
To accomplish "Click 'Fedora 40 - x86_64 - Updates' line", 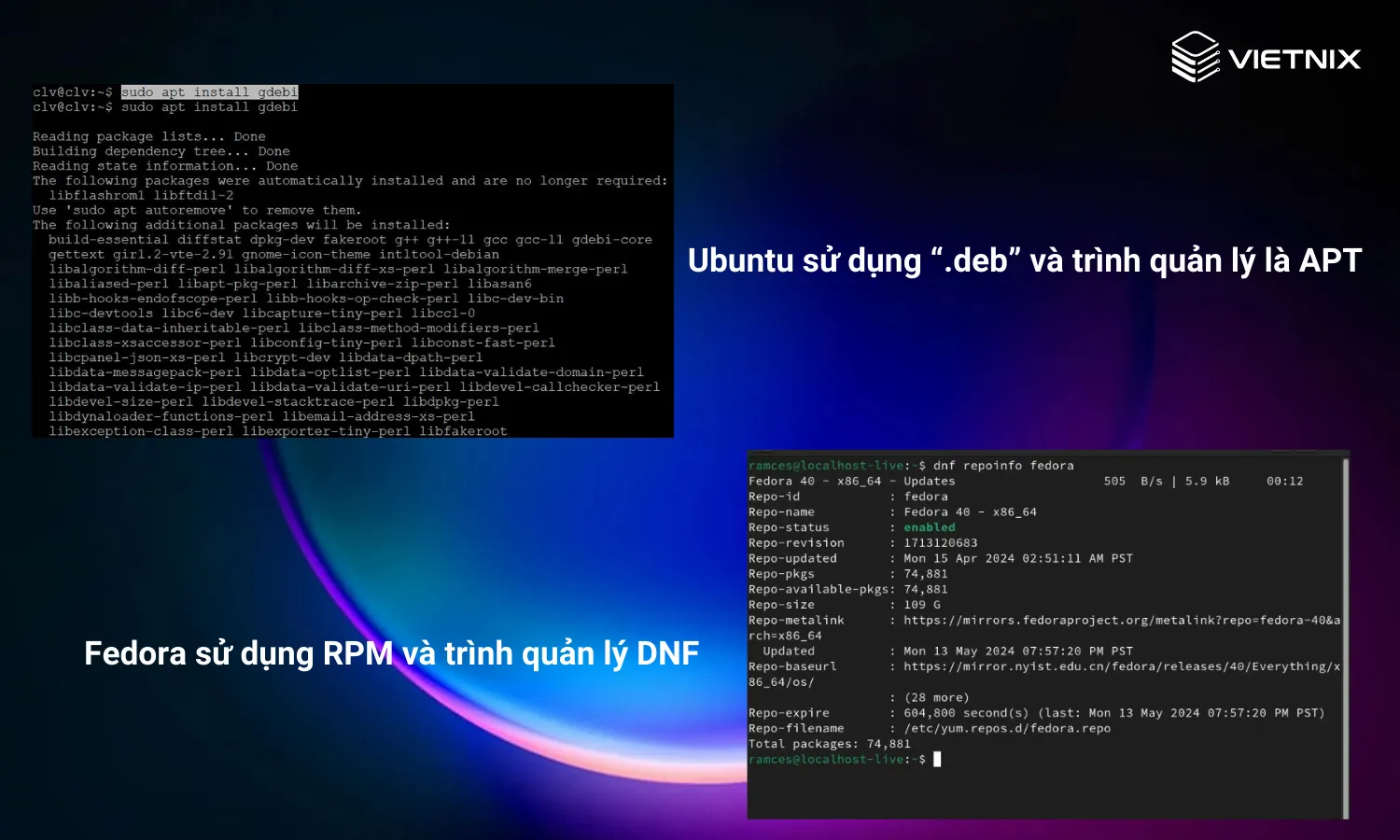I will [852, 482].
